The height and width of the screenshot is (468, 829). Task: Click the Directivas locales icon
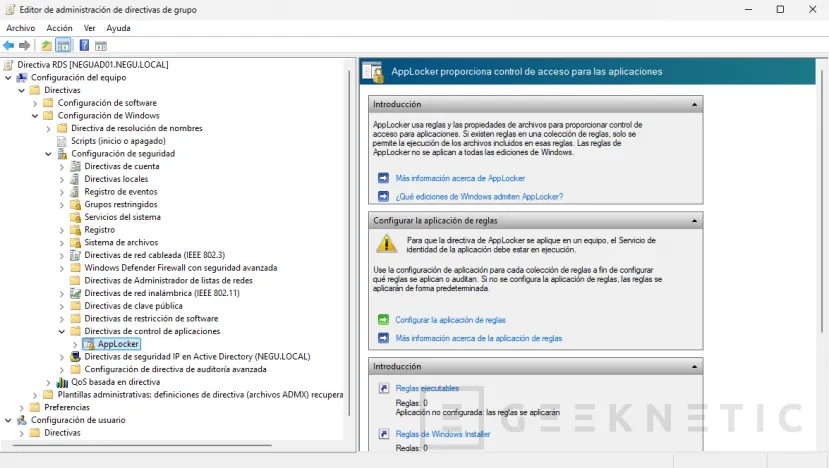pos(76,179)
